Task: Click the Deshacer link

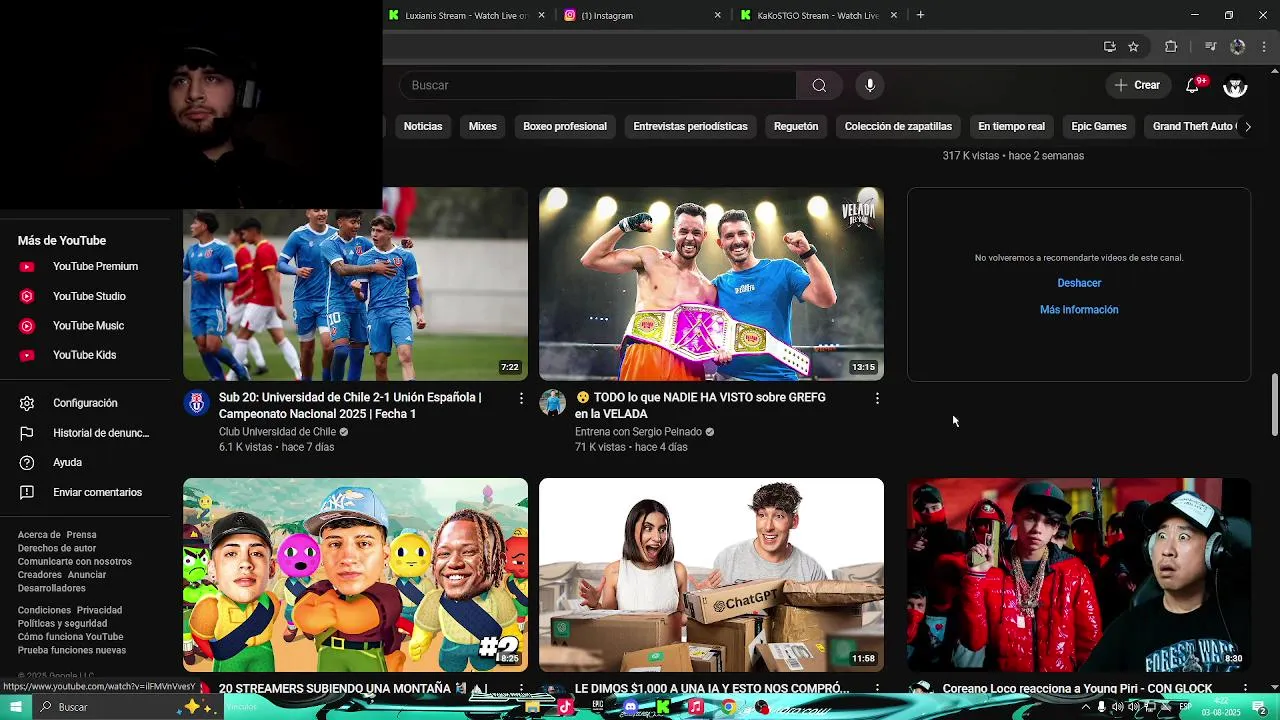Action: 1079,283
